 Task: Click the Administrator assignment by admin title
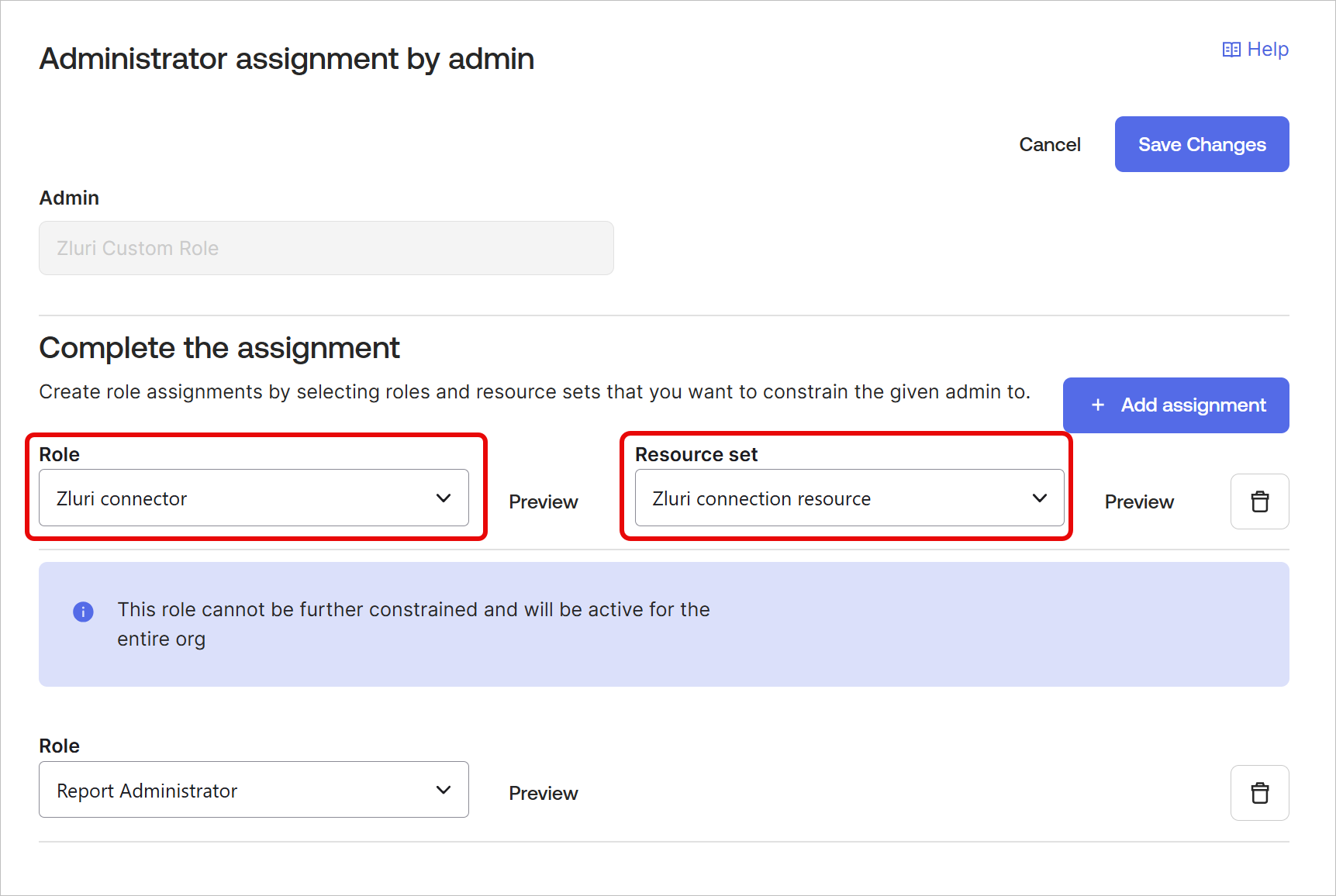click(287, 59)
